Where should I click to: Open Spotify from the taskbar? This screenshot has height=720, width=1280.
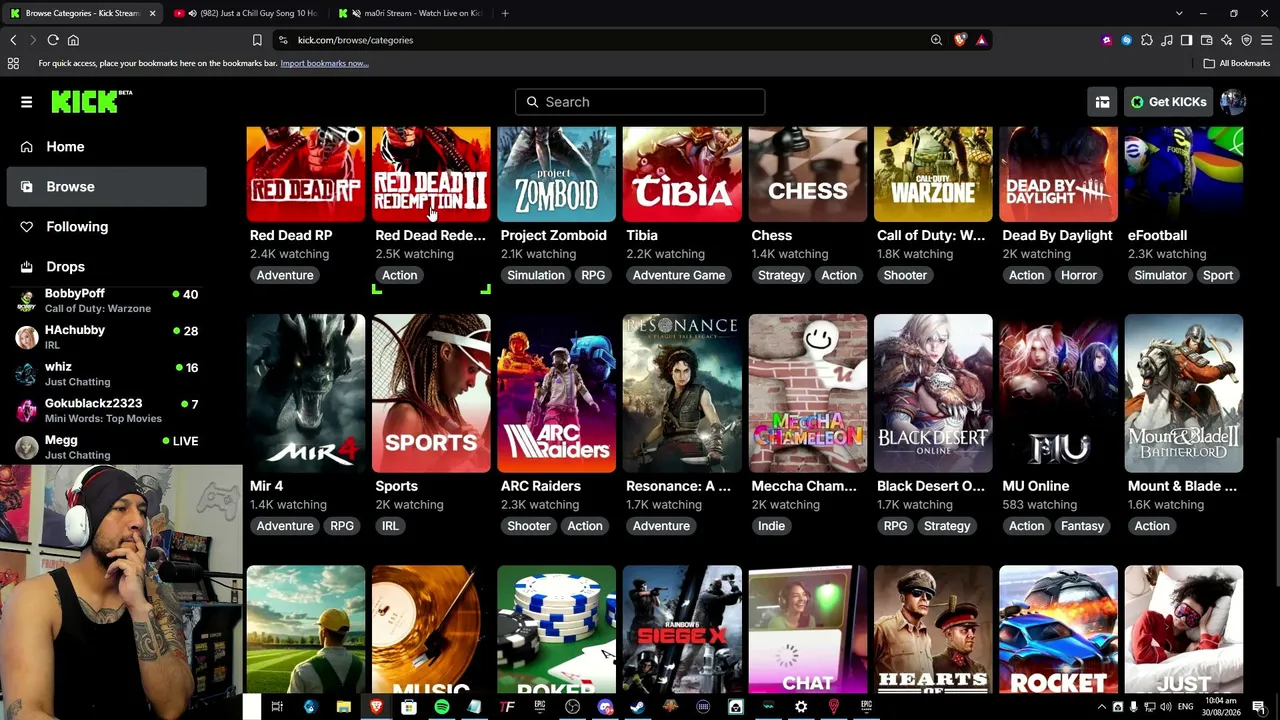tap(442, 707)
